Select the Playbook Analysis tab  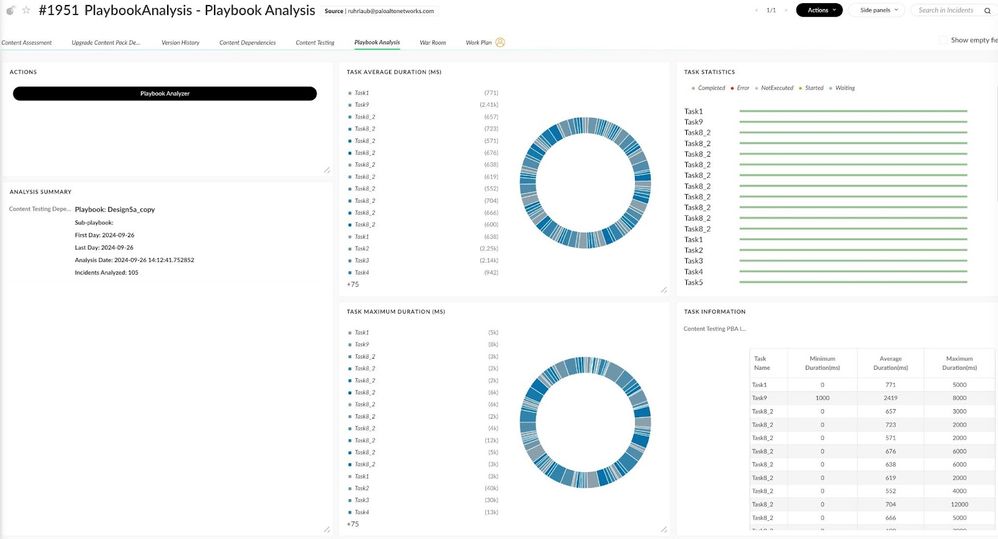click(377, 43)
